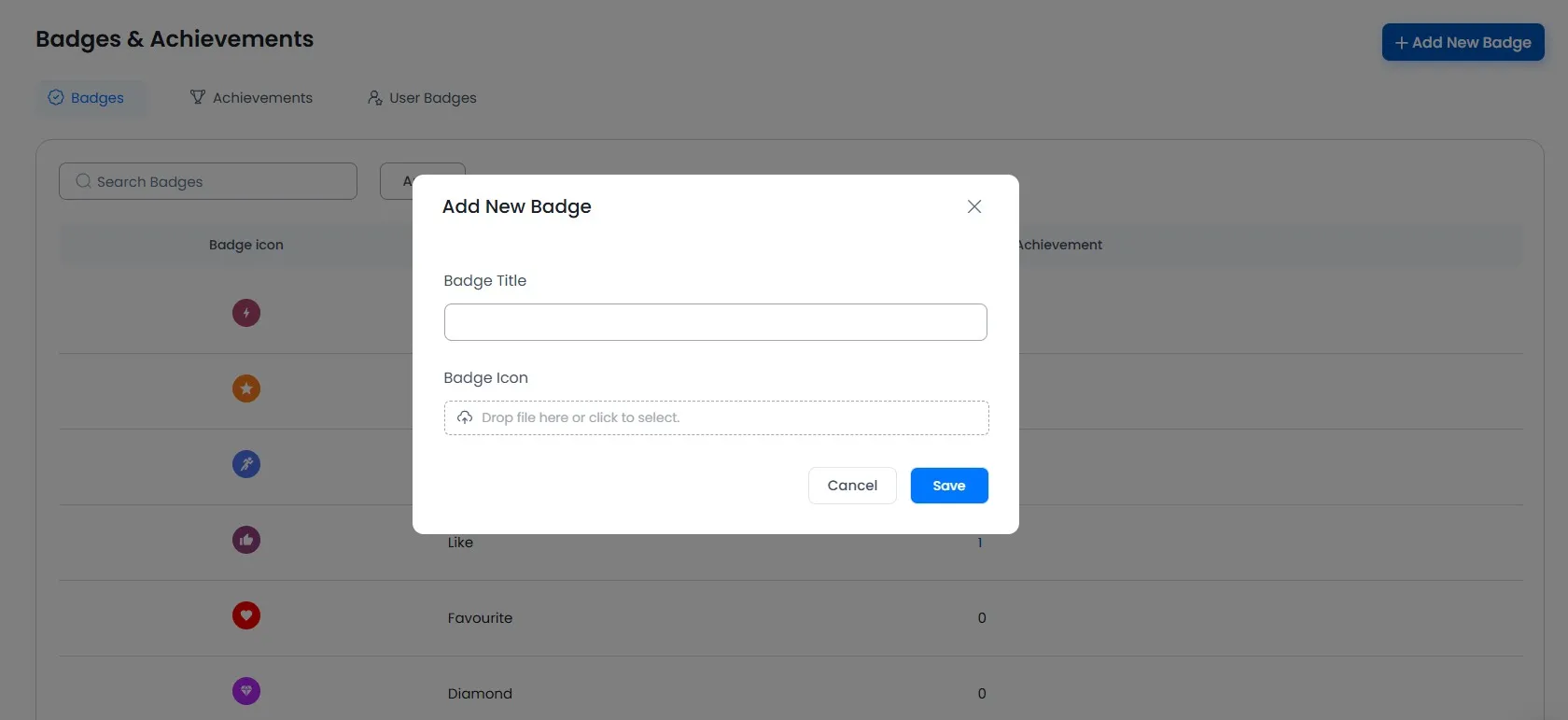This screenshot has height=720, width=1568.
Task: Click the red heart Favourite badge icon
Action: pos(245,615)
